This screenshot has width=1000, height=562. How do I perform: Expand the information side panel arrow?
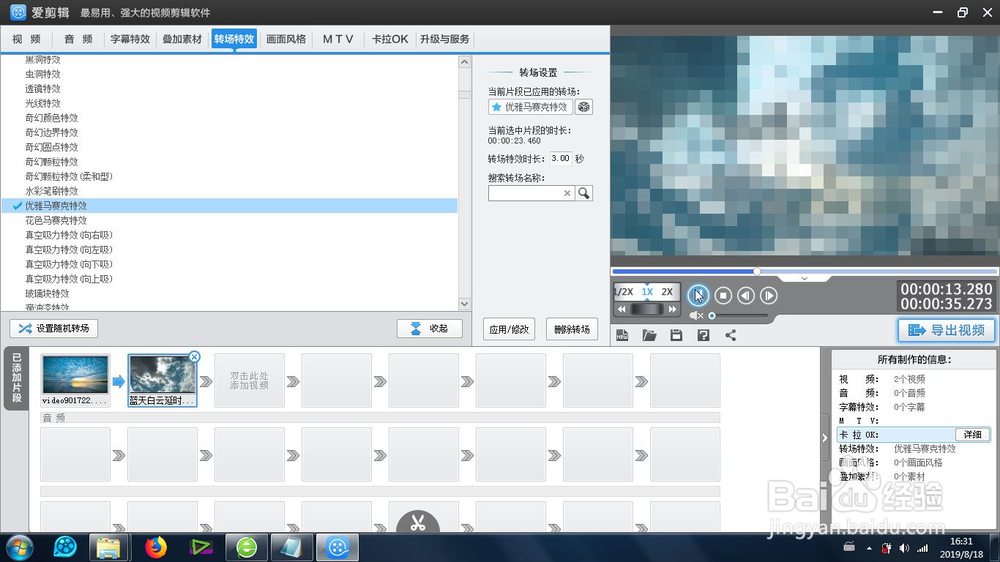click(825, 438)
